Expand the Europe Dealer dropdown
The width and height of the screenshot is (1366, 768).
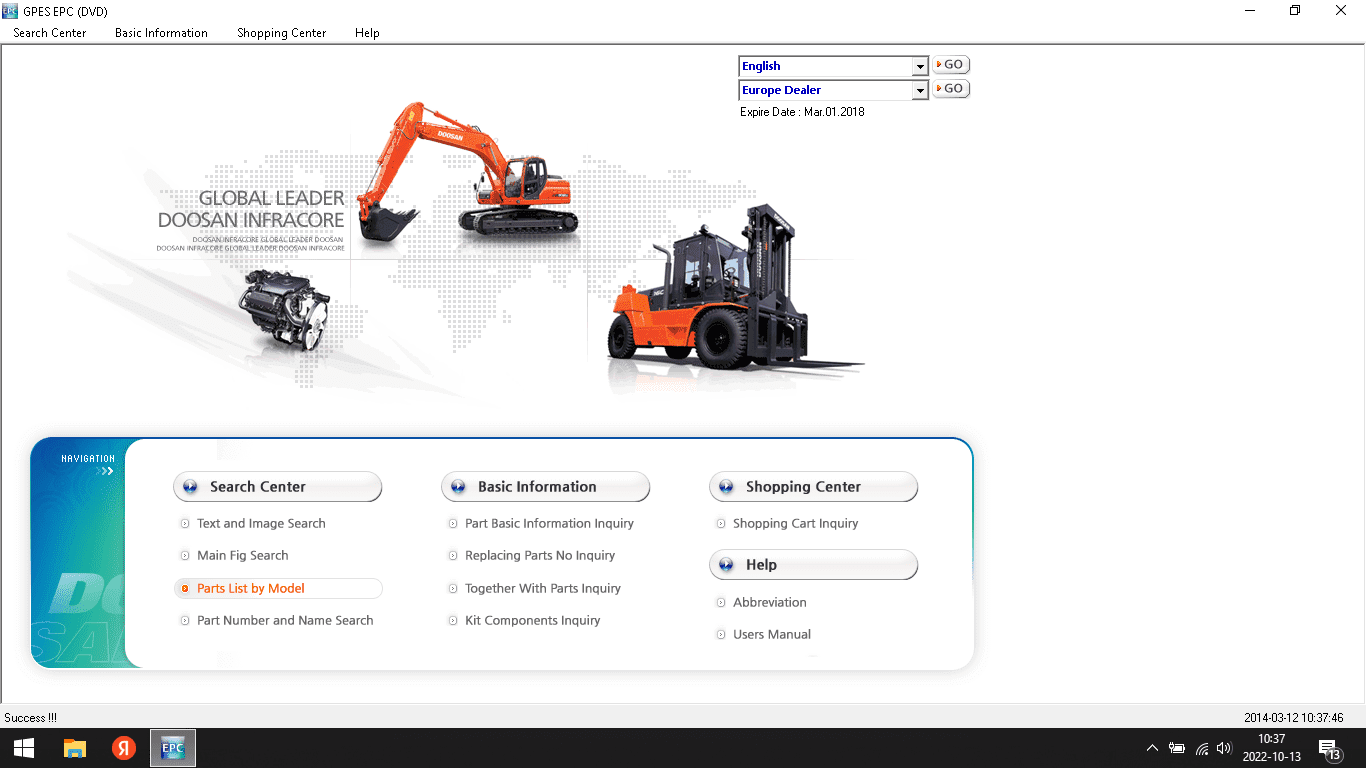920,91
